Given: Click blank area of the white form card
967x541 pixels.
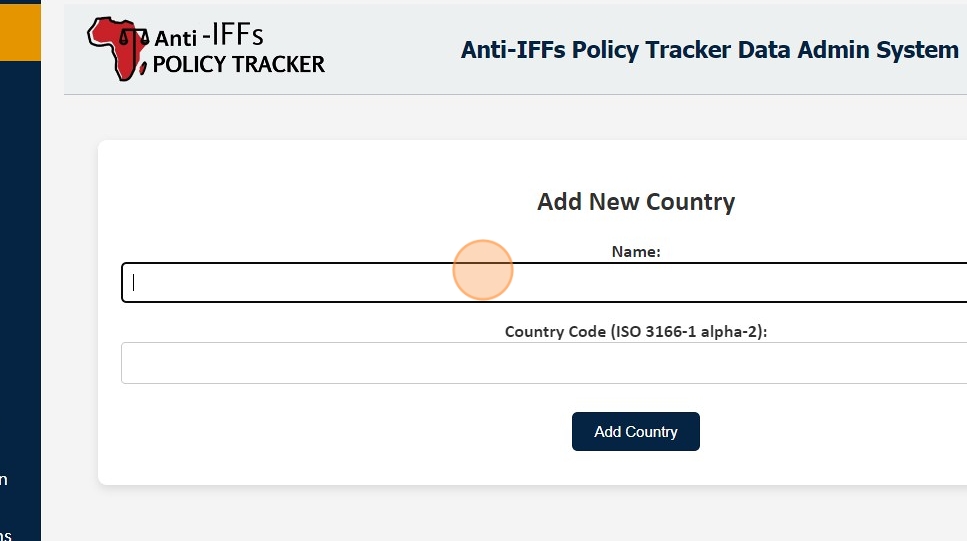Looking at the screenshot, I should [300, 440].
